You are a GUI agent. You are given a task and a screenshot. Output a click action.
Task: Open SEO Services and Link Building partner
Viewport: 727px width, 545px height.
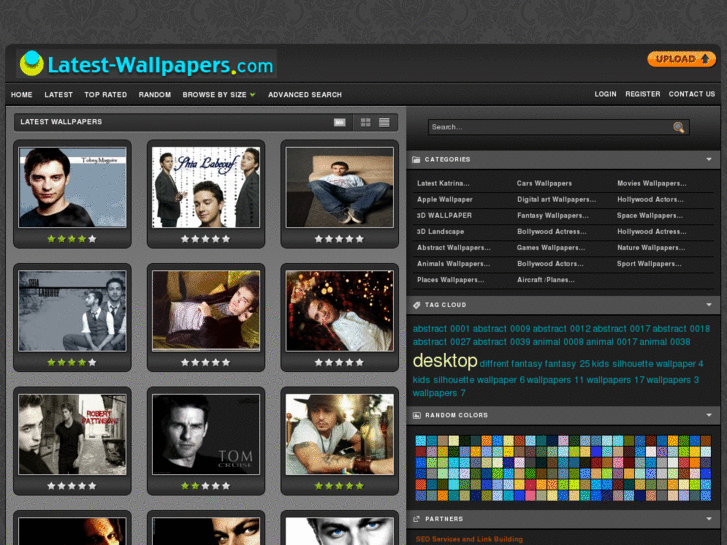[469, 539]
